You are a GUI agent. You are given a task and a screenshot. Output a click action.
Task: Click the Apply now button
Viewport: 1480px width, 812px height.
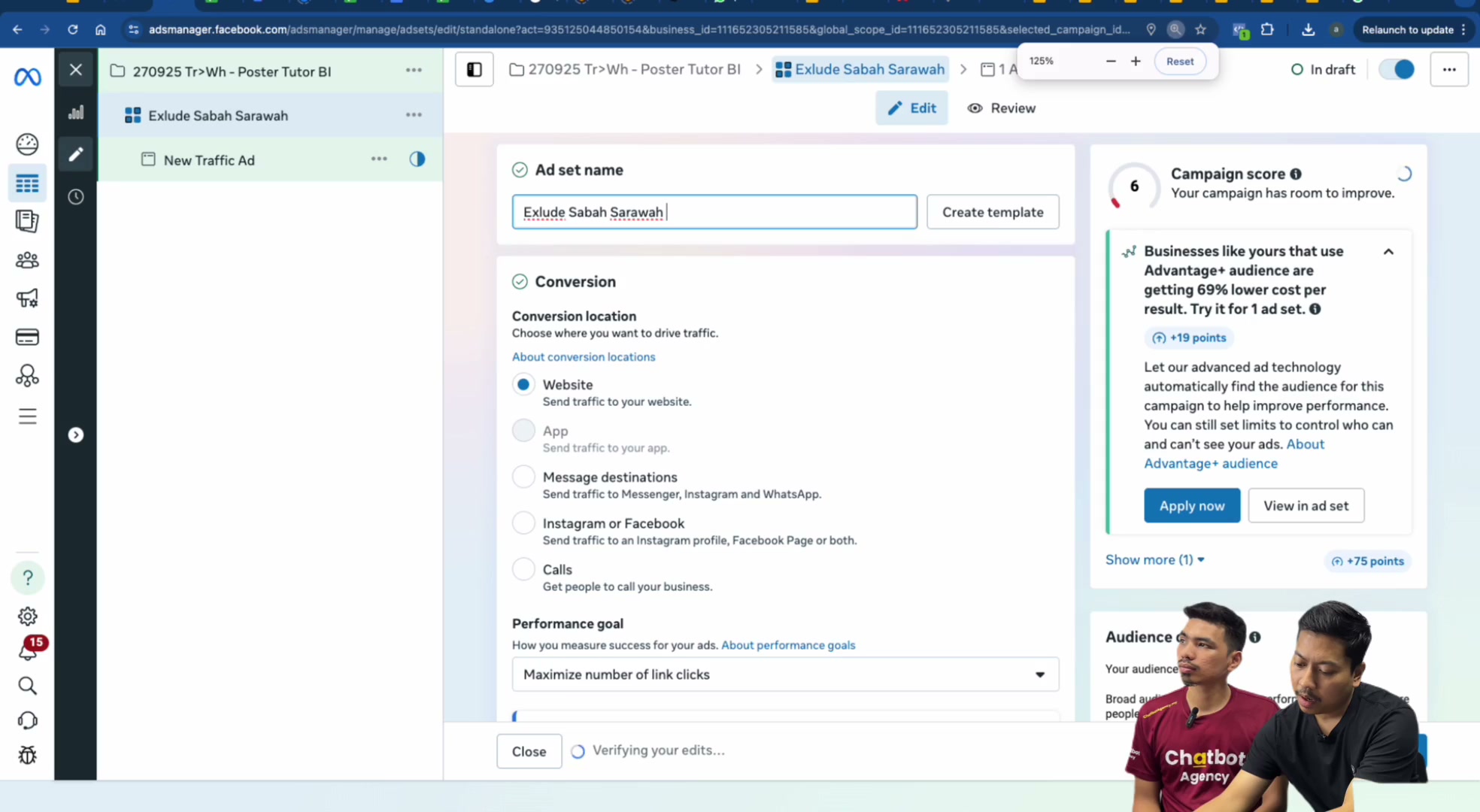(x=1192, y=506)
